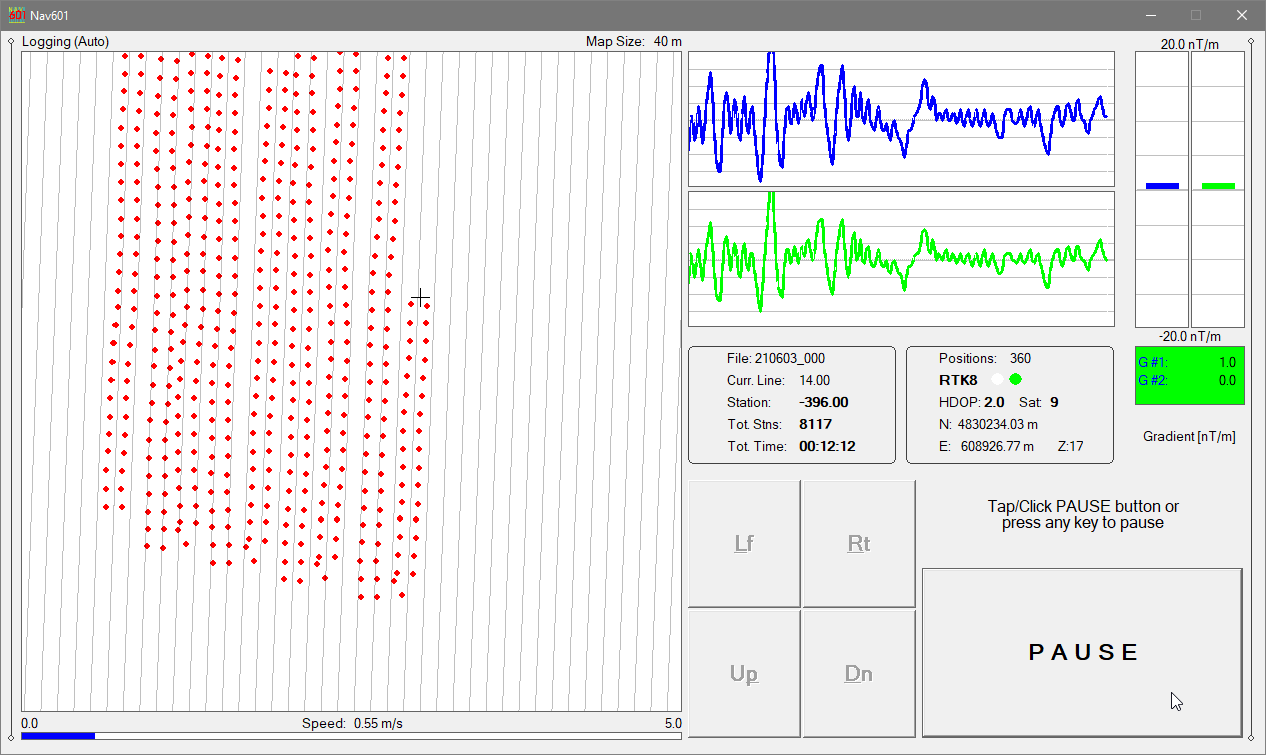1266x755 pixels.
Task: Click the green gradient trace chart
Action: point(901,259)
